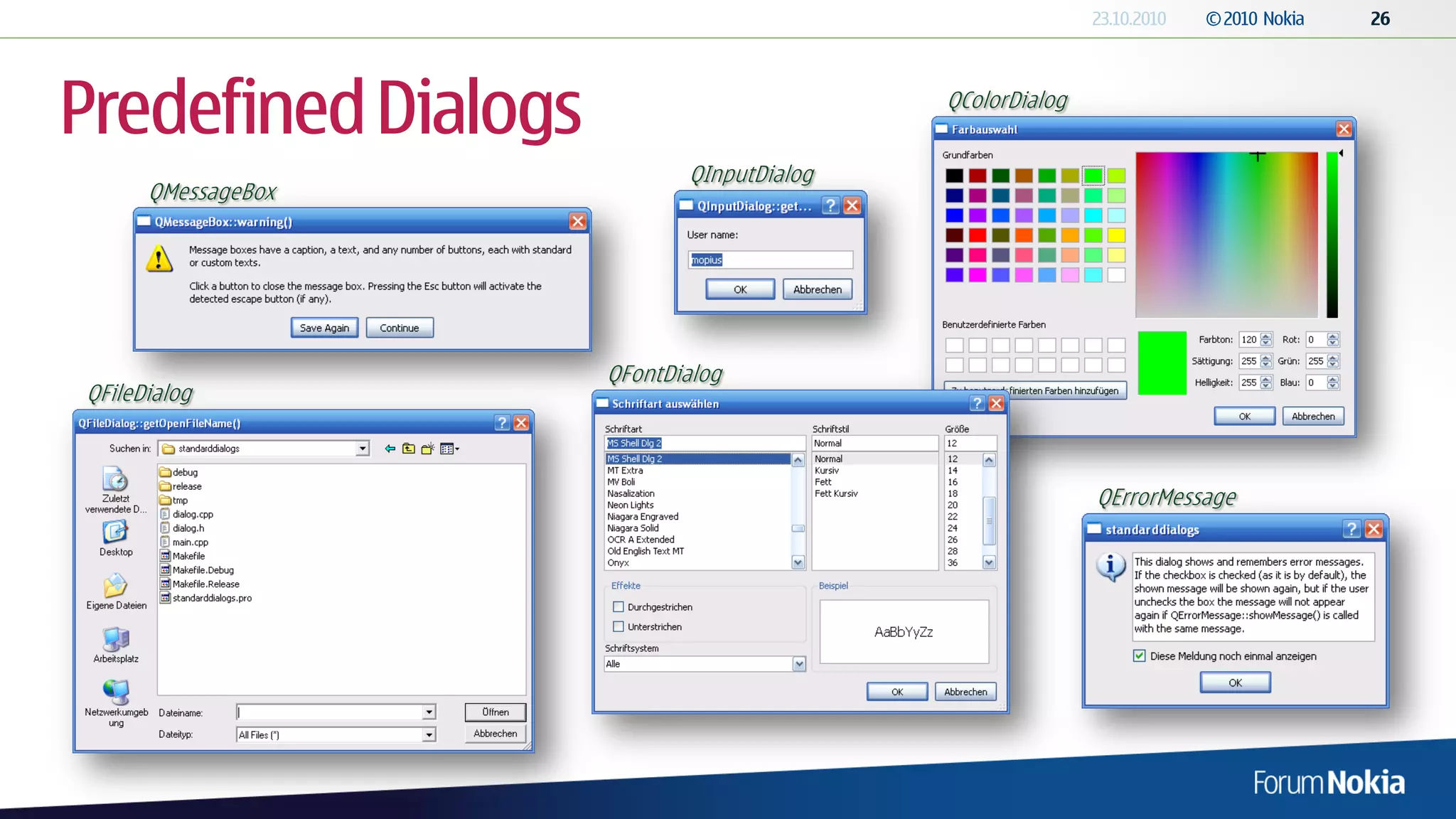Click the back arrow in file dialog toolbar
The height and width of the screenshot is (819, 1456).
[x=390, y=449]
